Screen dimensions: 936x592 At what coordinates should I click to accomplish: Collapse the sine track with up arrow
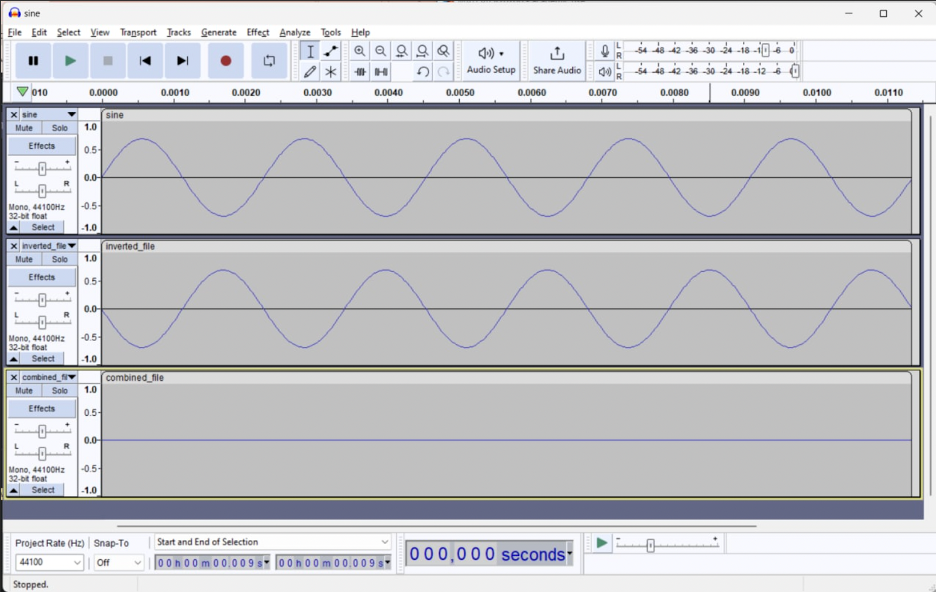click(14, 227)
